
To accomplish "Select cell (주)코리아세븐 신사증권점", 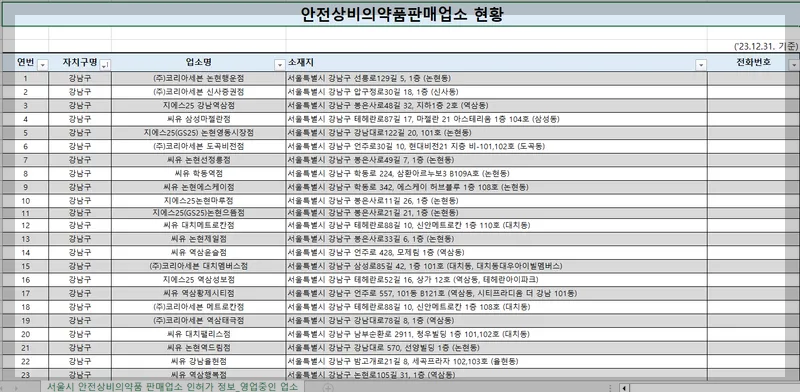I will click(198, 92).
